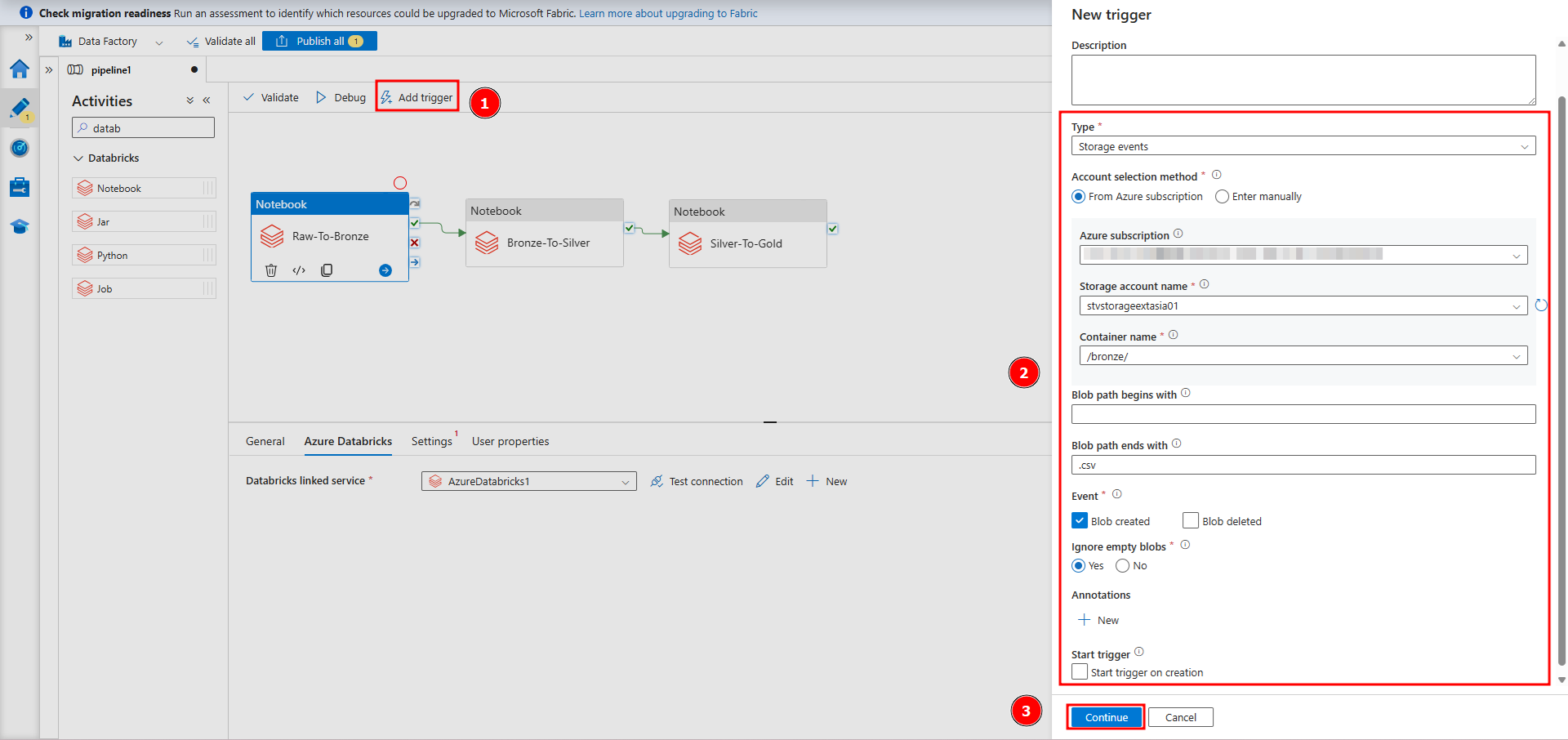Select Enter manually account selection method

click(1223, 197)
